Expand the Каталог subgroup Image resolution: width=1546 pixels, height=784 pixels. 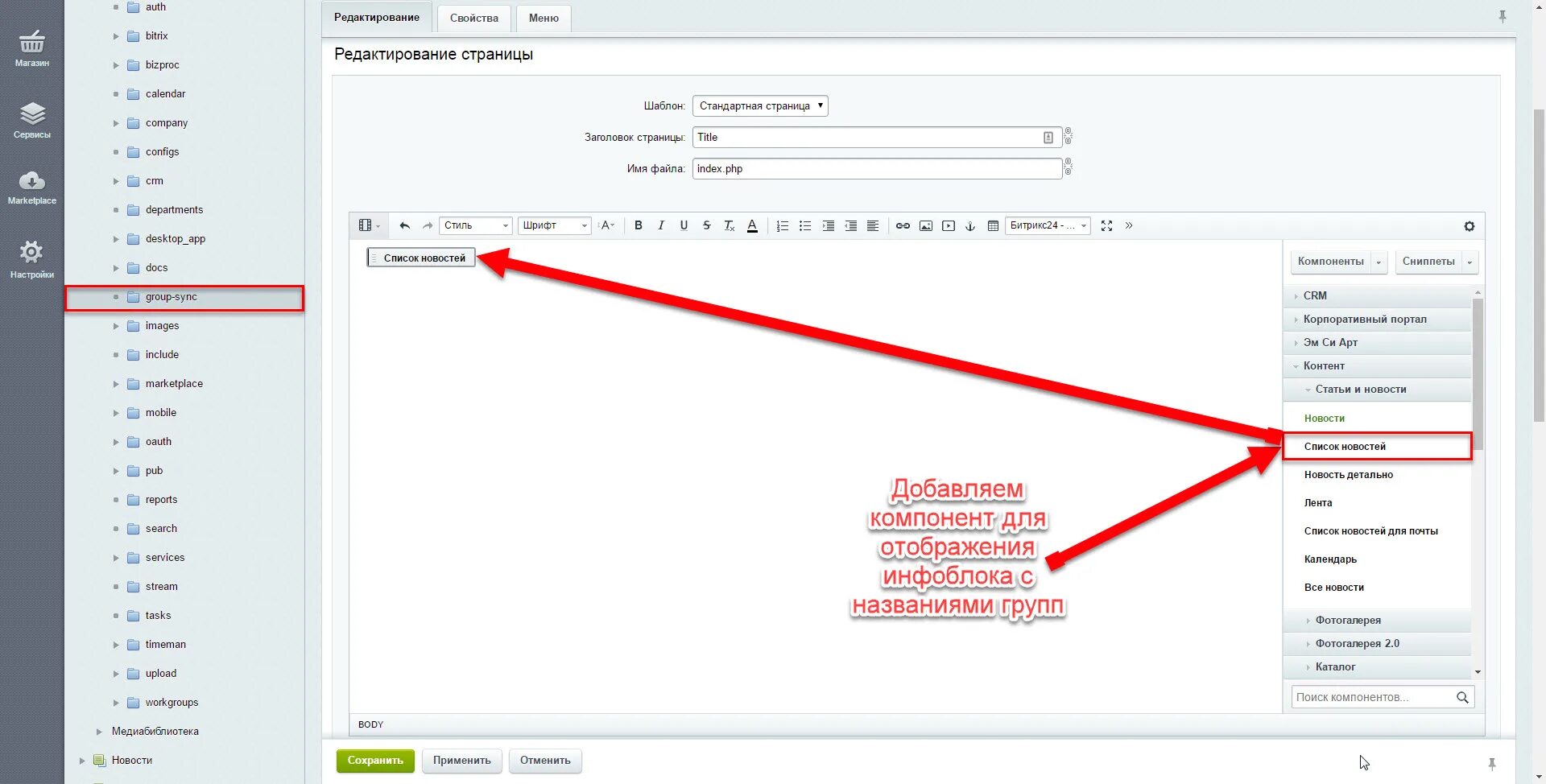pos(1377,666)
